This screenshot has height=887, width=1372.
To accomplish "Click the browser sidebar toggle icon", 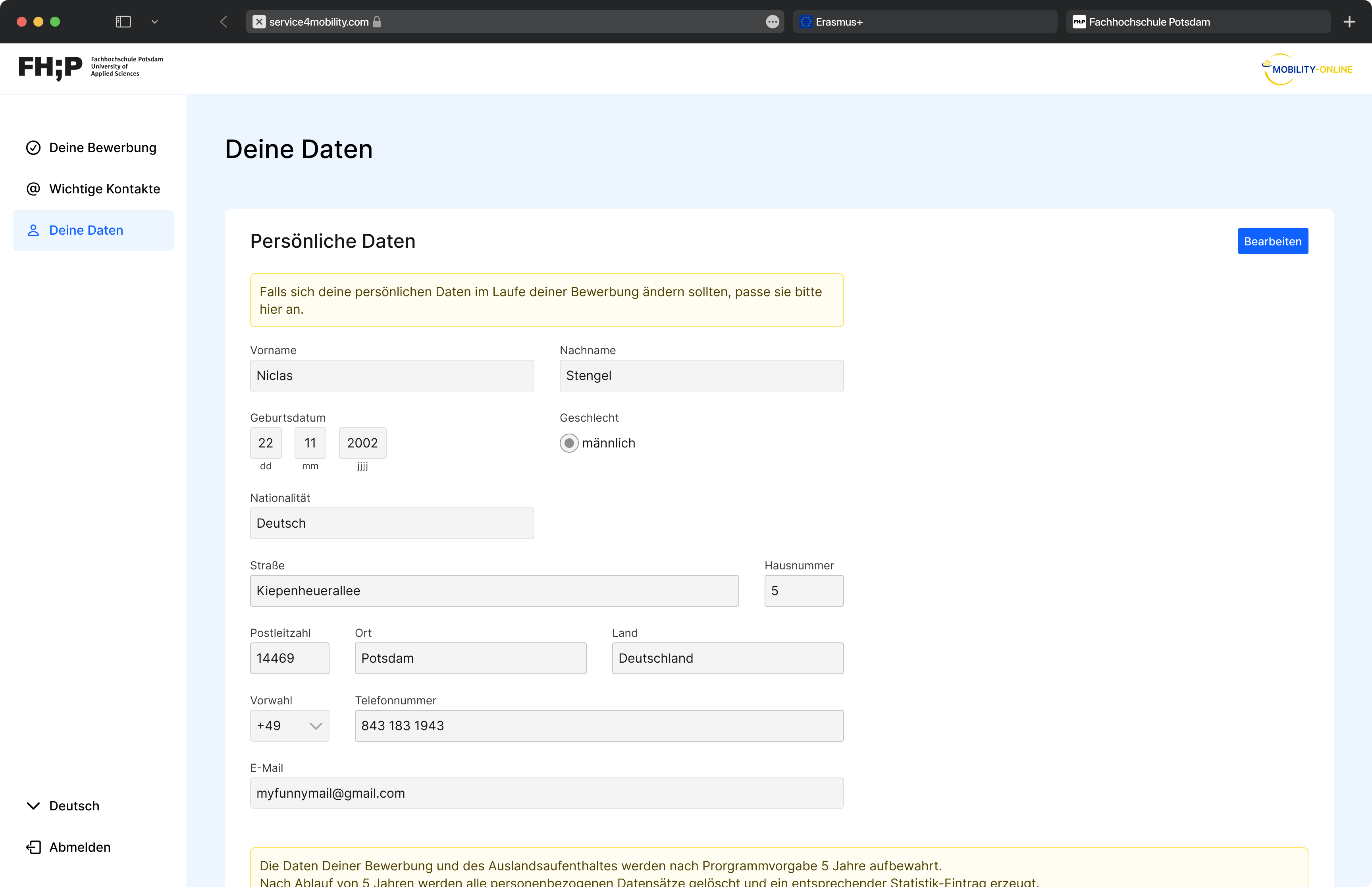I will click(x=123, y=22).
